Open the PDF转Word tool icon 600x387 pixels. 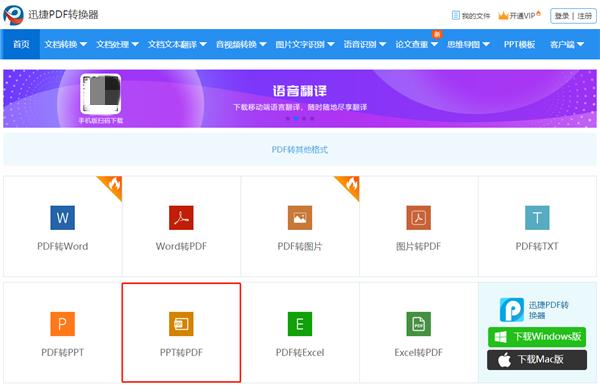tap(62, 217)
